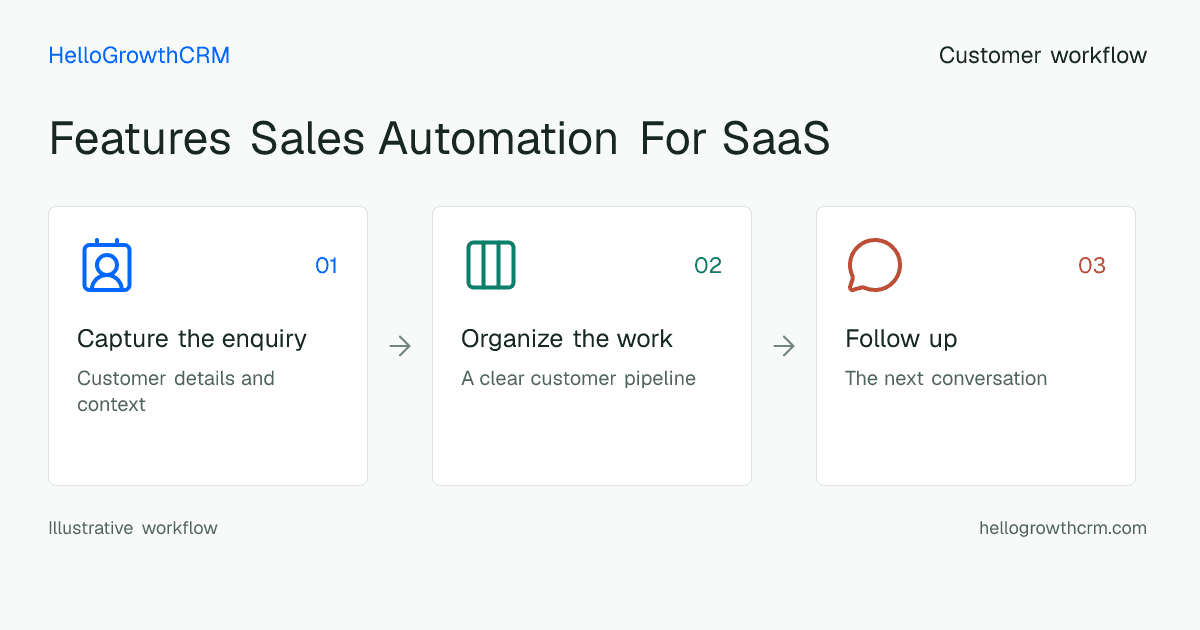Viewport: 1200px width, 630px height.
Task: Visit the hellogrowthcrm.com link
Action: pos(1063,528)
